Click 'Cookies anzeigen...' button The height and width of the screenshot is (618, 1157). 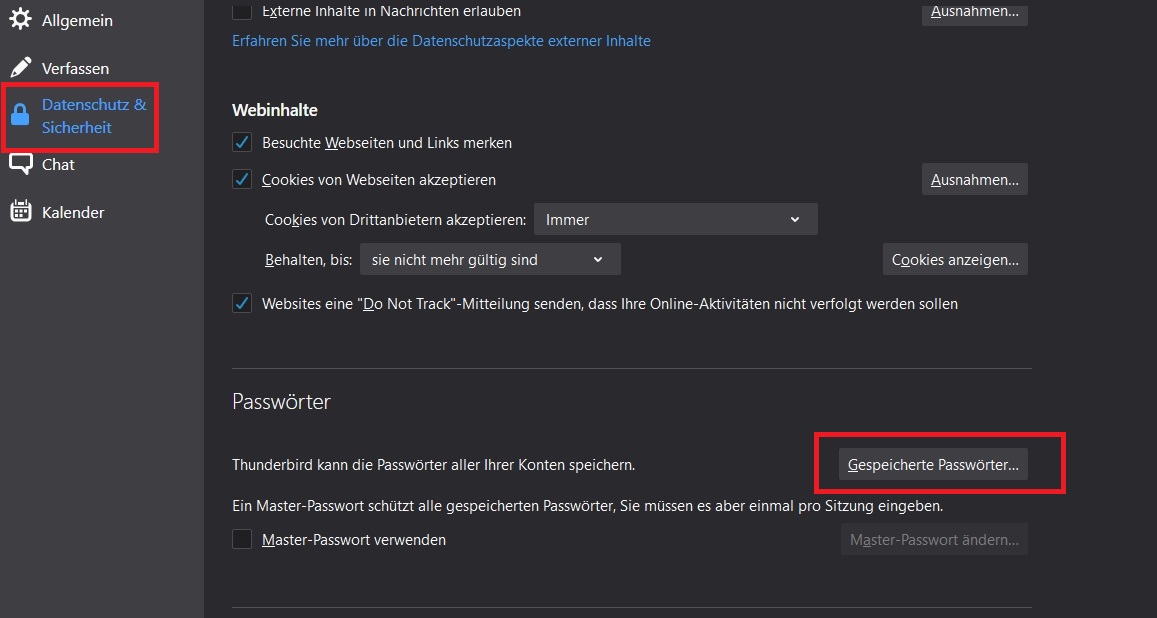(x=955, y=260)
